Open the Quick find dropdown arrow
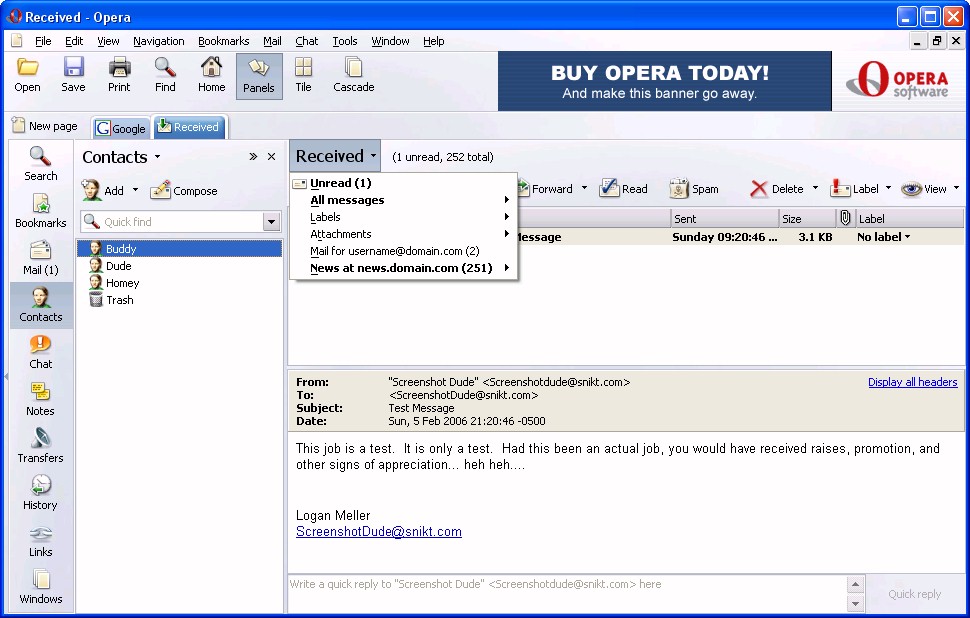 (x=271, y=221)
